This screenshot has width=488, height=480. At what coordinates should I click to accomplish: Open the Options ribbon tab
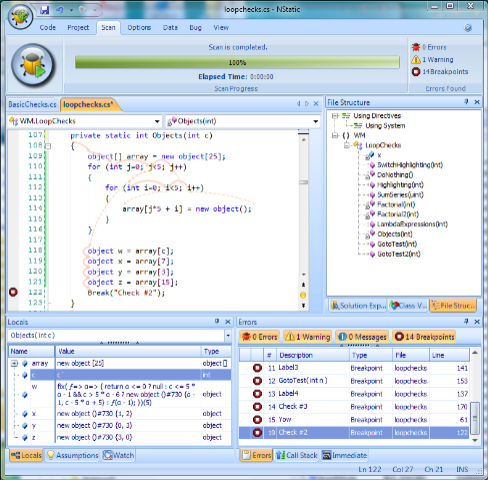139,28
